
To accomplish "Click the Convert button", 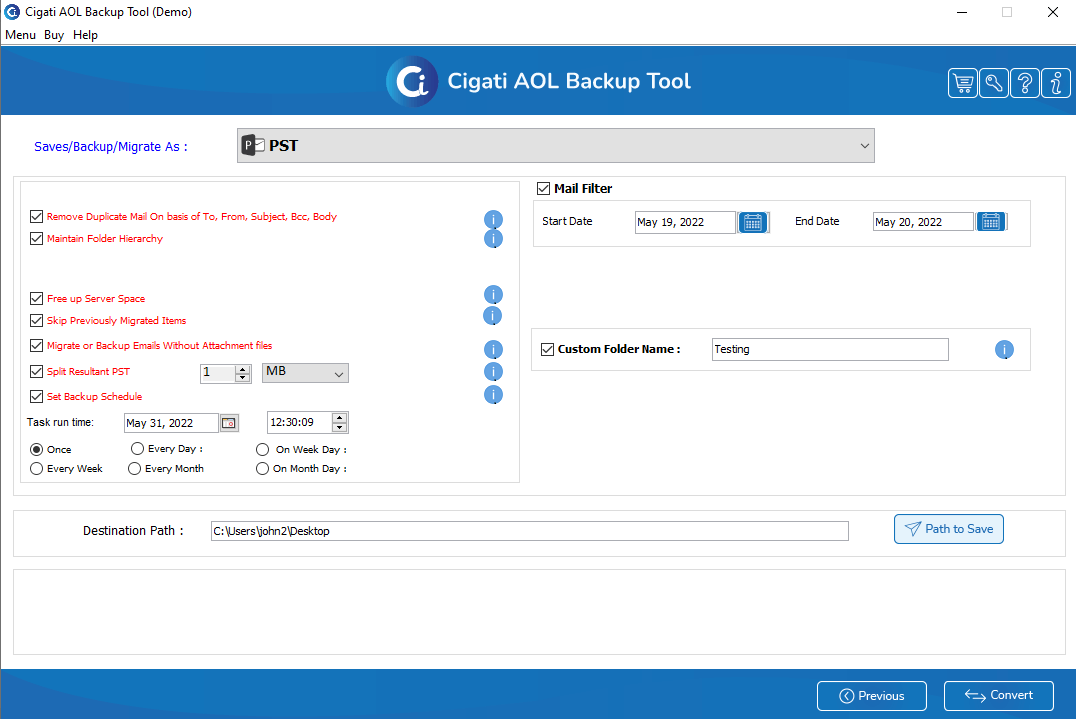I will pyautogui.click(x=998, y=696).
